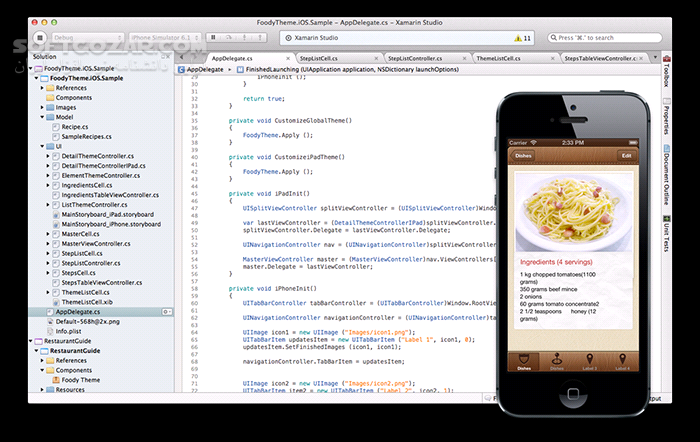Click AppDelegate in the breadcrumb bar
This screenshot has height=442, width=700.
click(x=205, y=70)
